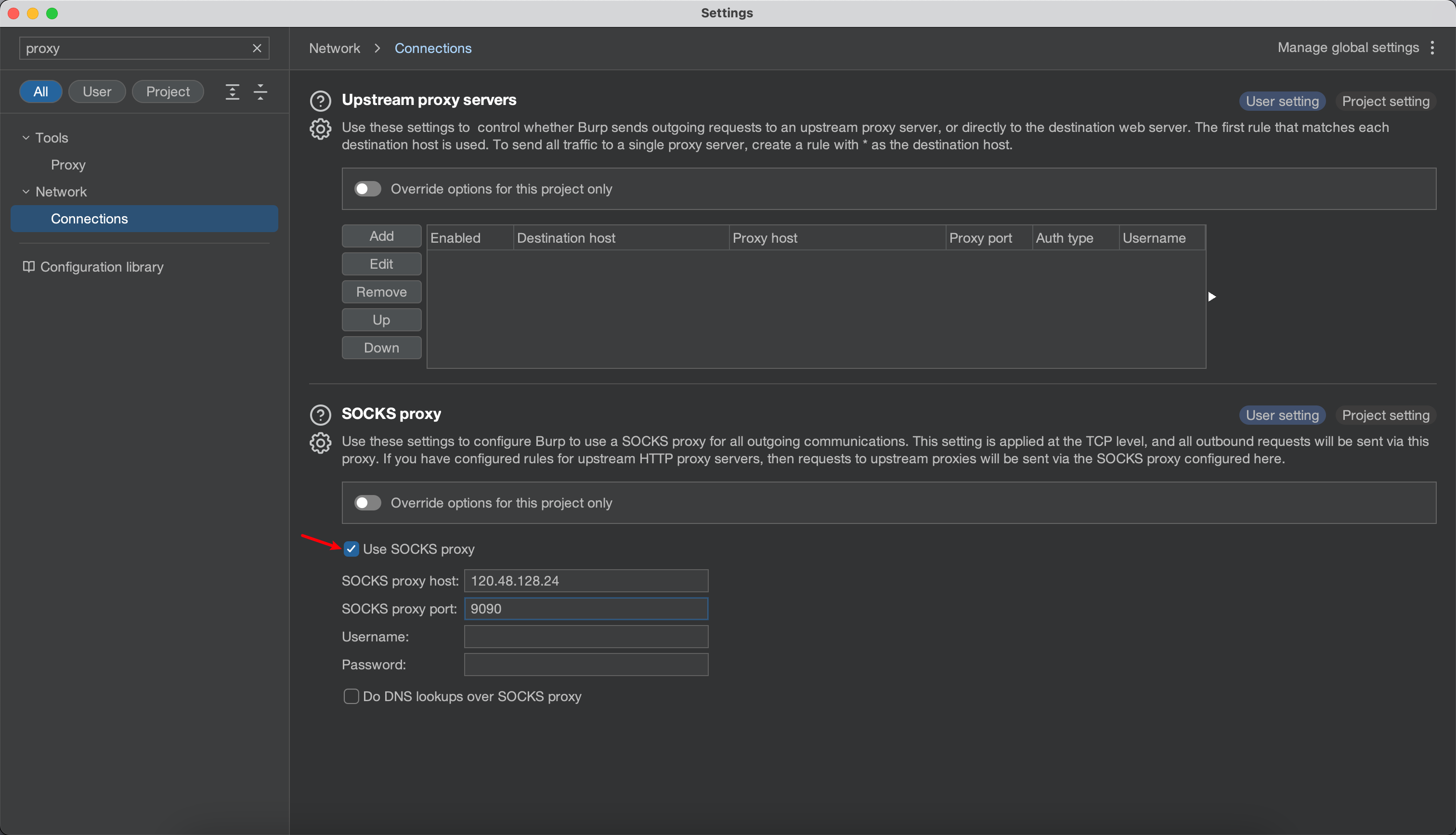Uncheck the Use SOCKS proxy checkbox
Image resolution: width=1456 pixels, height=835 pixels.
tap(351, 549)
